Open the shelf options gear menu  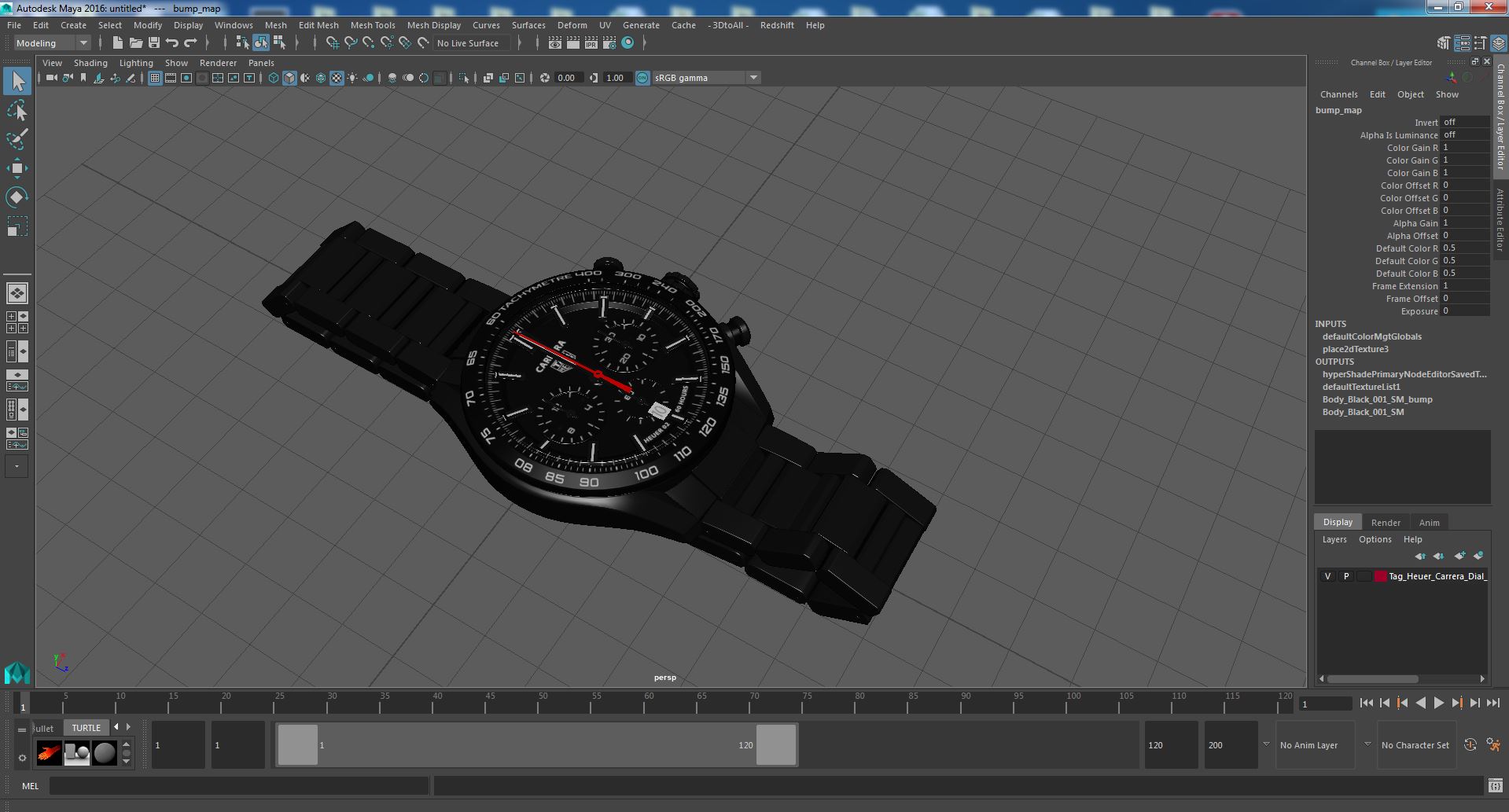click(x=22, y=759)
